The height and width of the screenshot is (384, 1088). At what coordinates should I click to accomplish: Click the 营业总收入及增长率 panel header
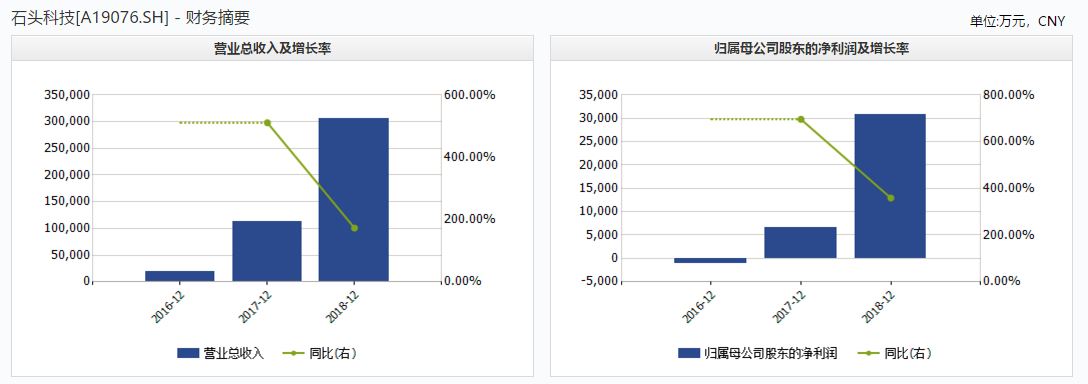tap(272, 49)
